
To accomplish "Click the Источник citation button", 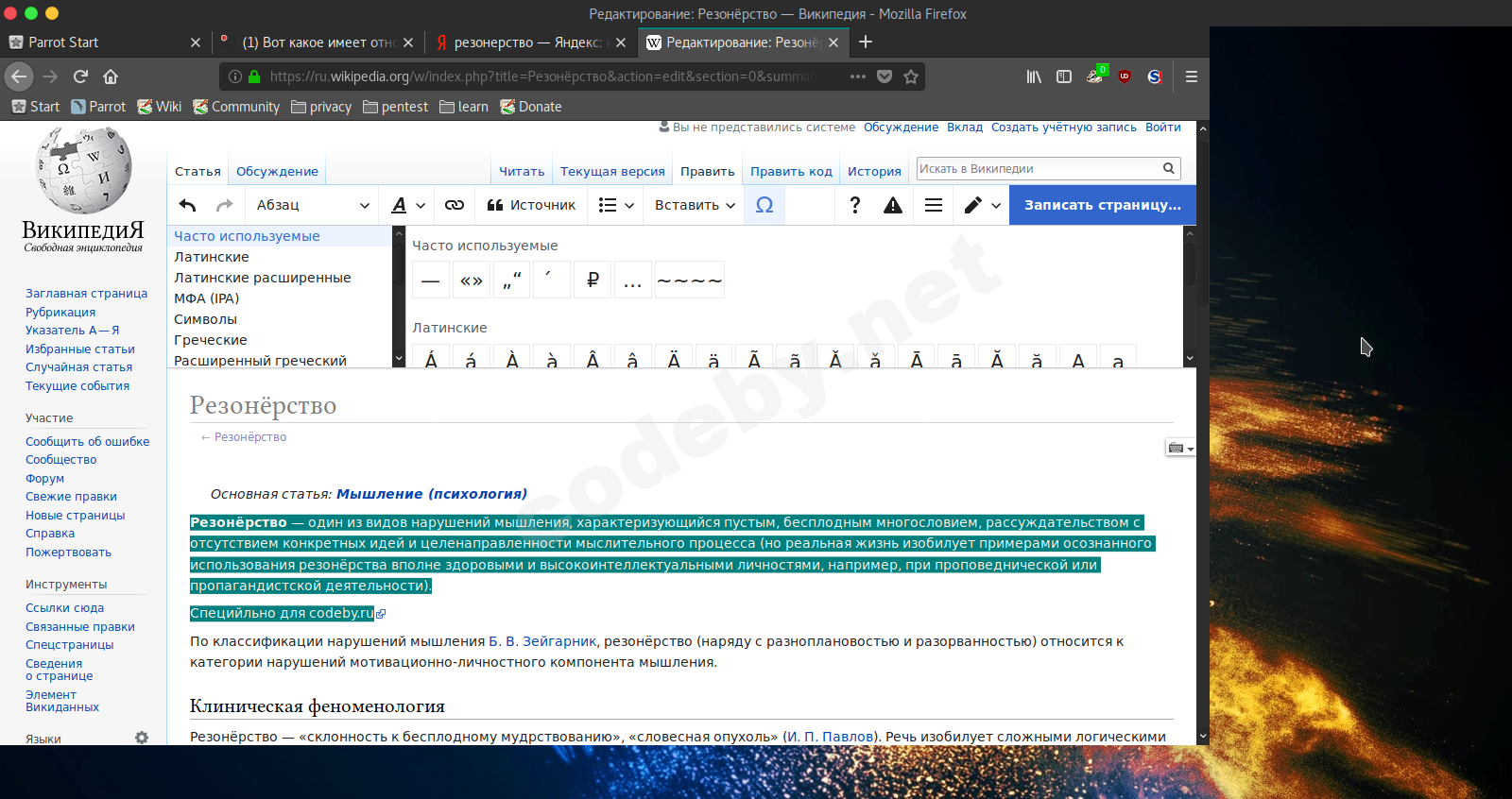I will 531,205.
